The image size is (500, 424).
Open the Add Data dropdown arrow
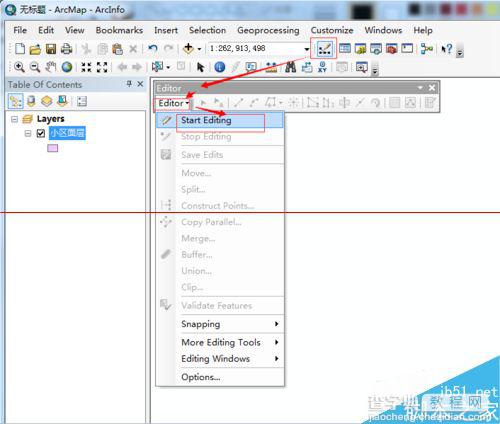click(199, 49)
